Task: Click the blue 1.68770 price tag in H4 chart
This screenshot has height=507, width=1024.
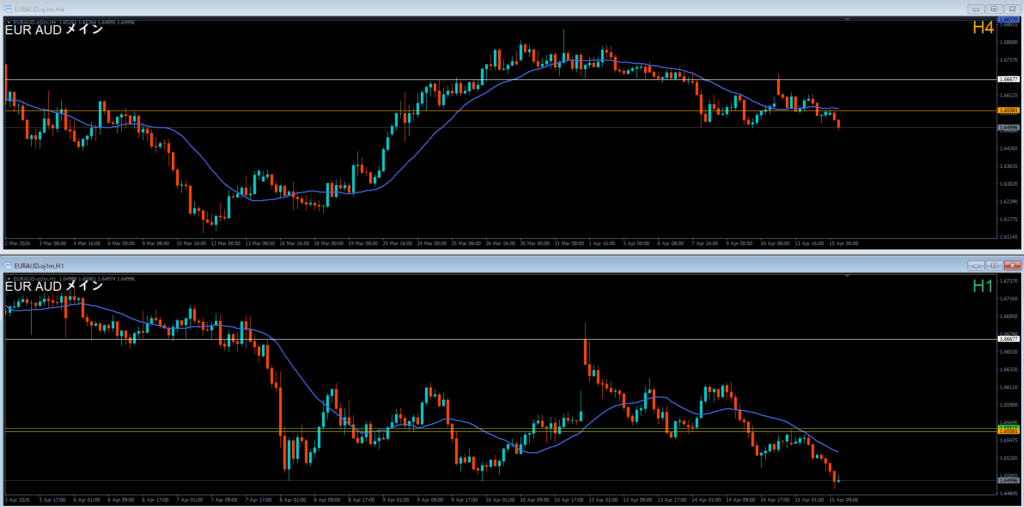Action: 1008,19
